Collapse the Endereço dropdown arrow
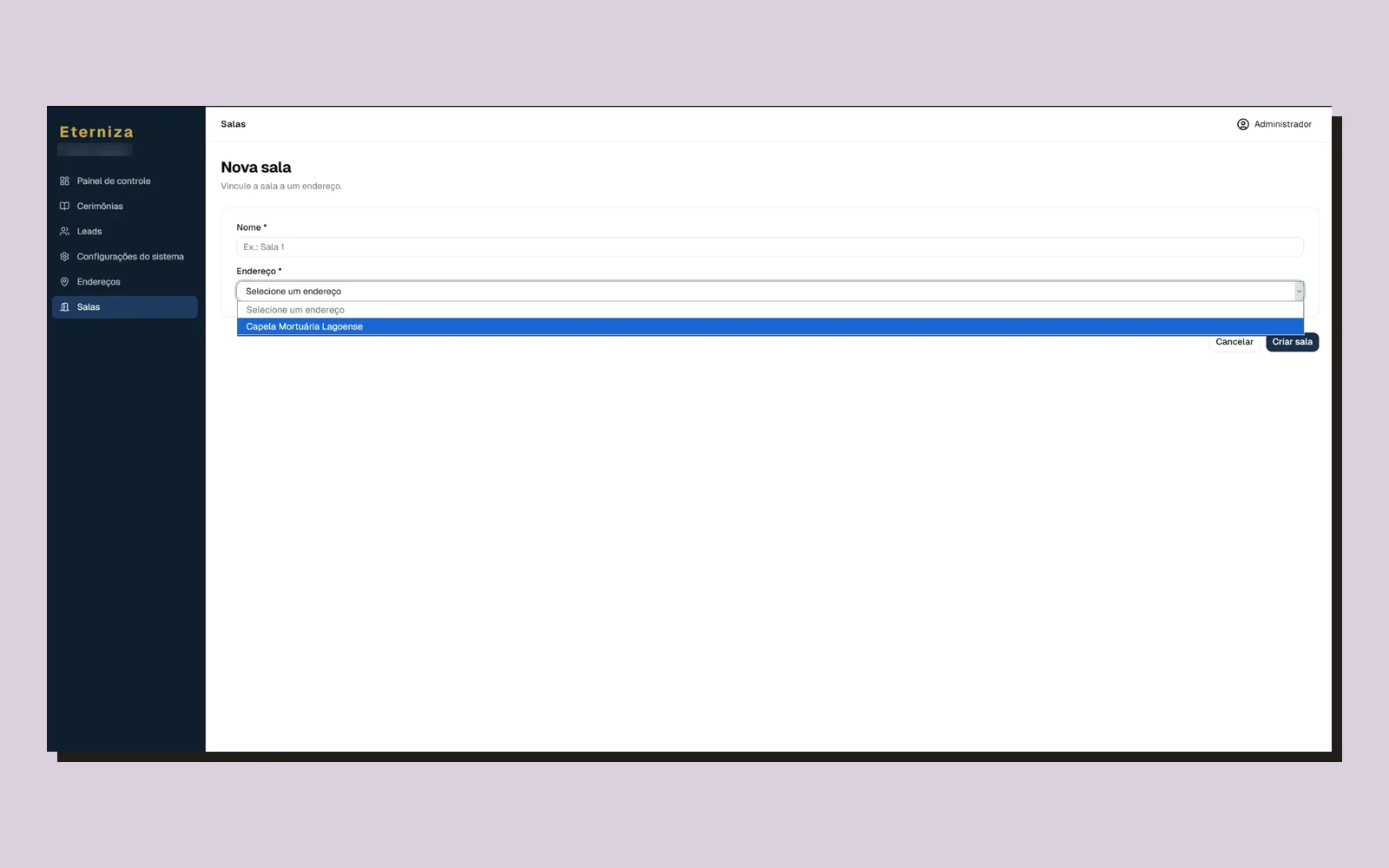Viewport: 1389px width, 868px height. [x=1299, y=292]
